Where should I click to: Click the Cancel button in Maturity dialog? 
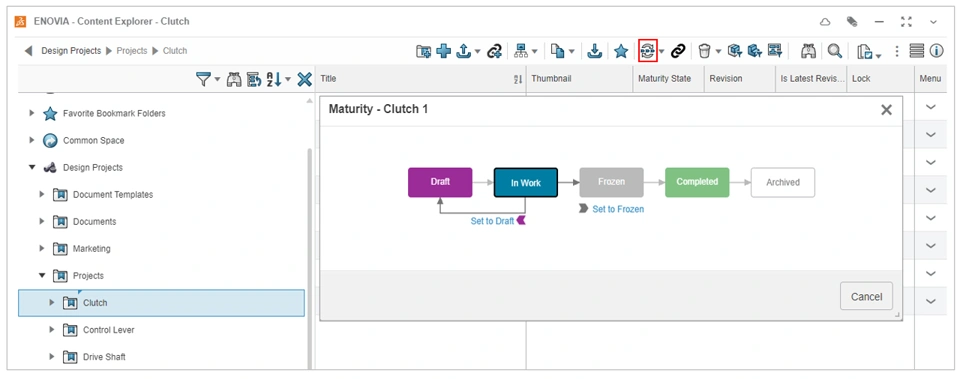866,296
